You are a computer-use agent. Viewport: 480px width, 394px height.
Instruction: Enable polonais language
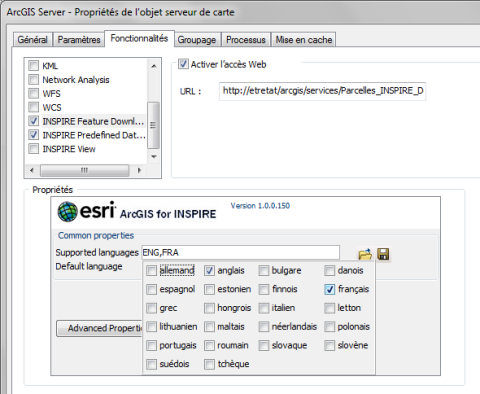329,327
